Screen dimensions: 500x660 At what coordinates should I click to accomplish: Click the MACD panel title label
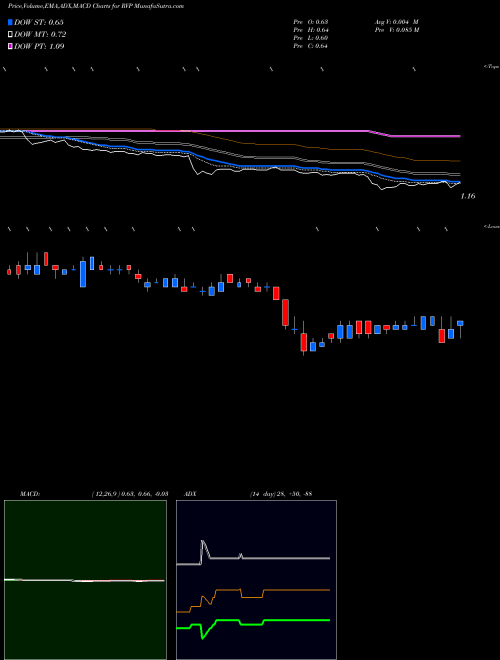click(30, 494)
